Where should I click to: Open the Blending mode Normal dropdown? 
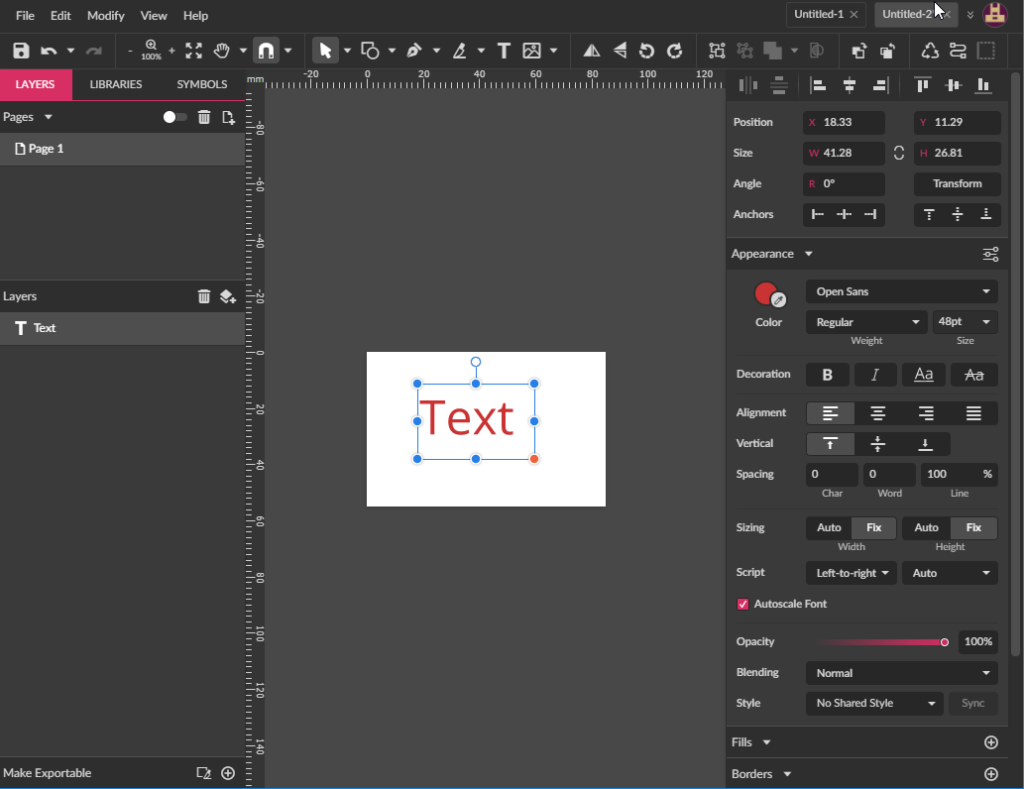coord(901,673)
